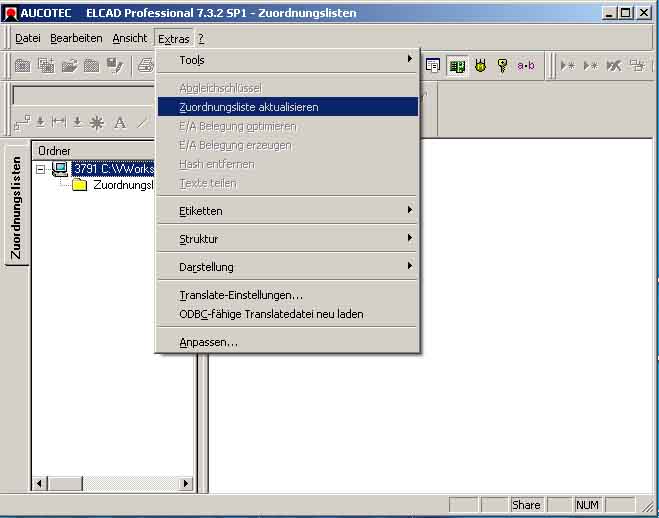
Task: Click the Ordner column header
Action: pyautogui.click(x=94, y=150)
